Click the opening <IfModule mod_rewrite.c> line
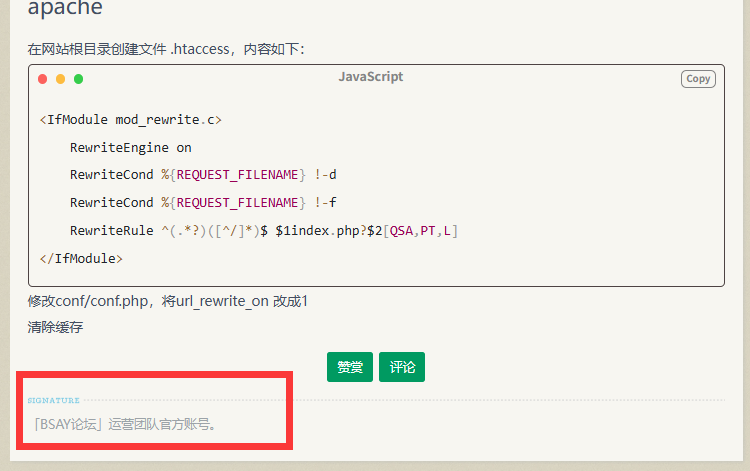750x471 pixels. pyautogui.click(x=130, y=120)
